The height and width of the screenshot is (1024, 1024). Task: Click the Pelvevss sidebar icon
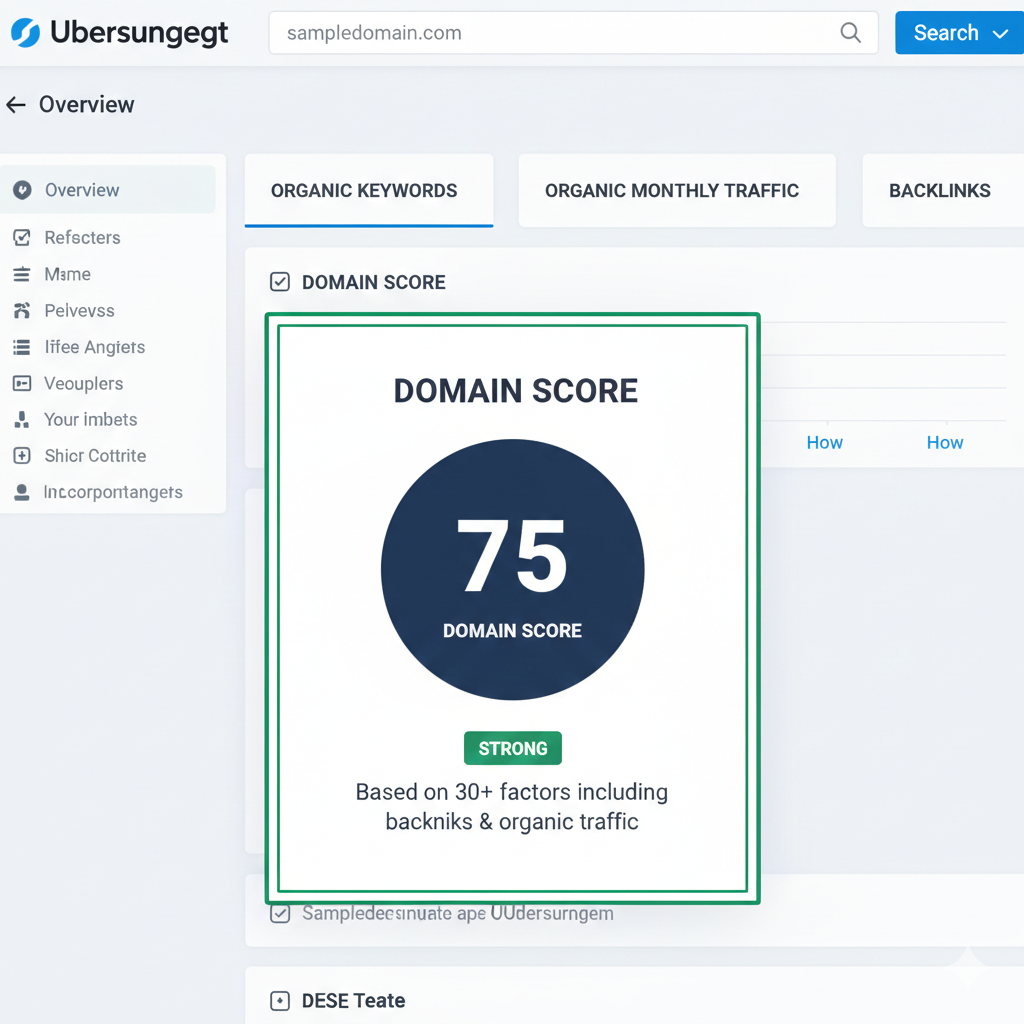[21, 311]
